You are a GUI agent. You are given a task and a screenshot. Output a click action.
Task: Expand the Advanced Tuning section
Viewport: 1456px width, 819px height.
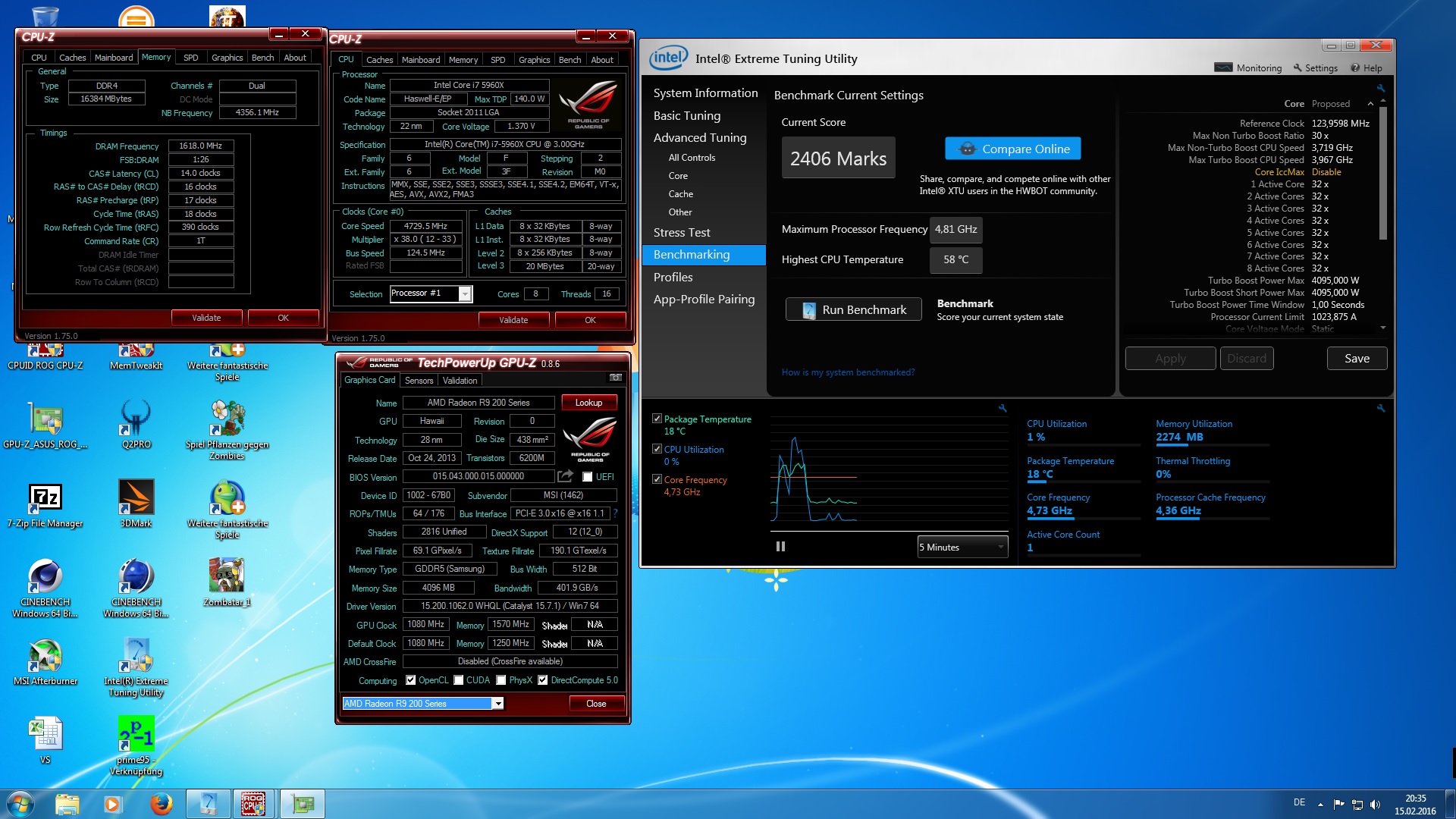[700, 137]
